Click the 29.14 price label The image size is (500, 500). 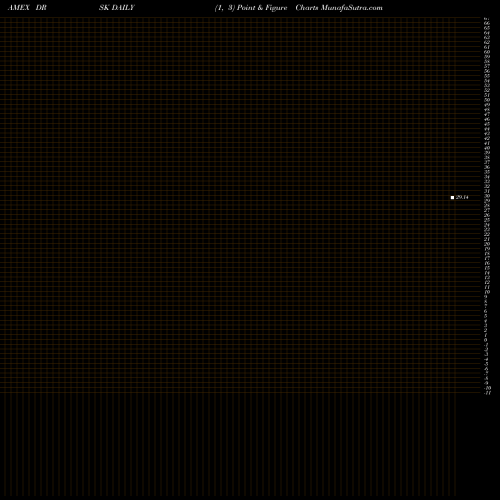pos(462,197)
